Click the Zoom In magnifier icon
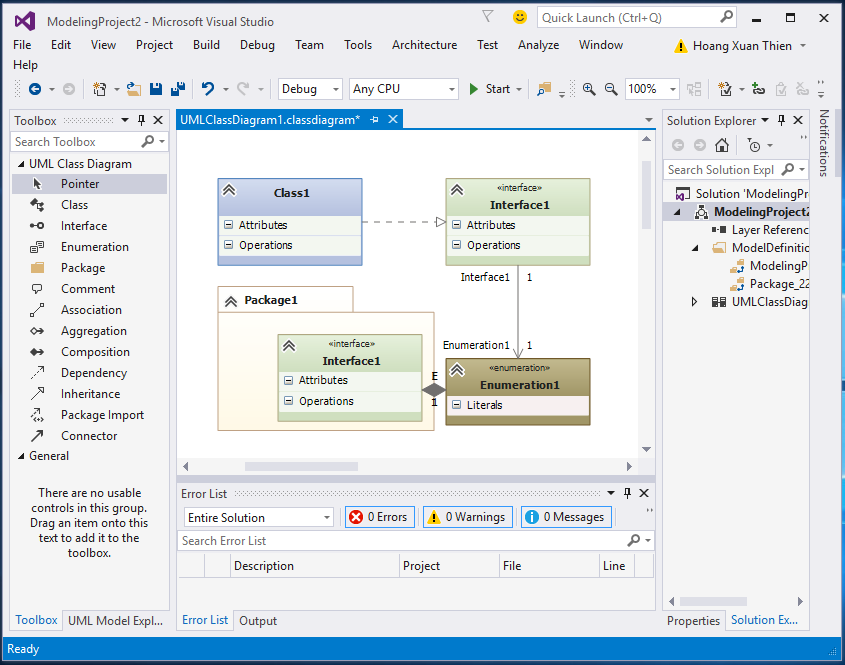The image size is (845, 665). point(589,88)
